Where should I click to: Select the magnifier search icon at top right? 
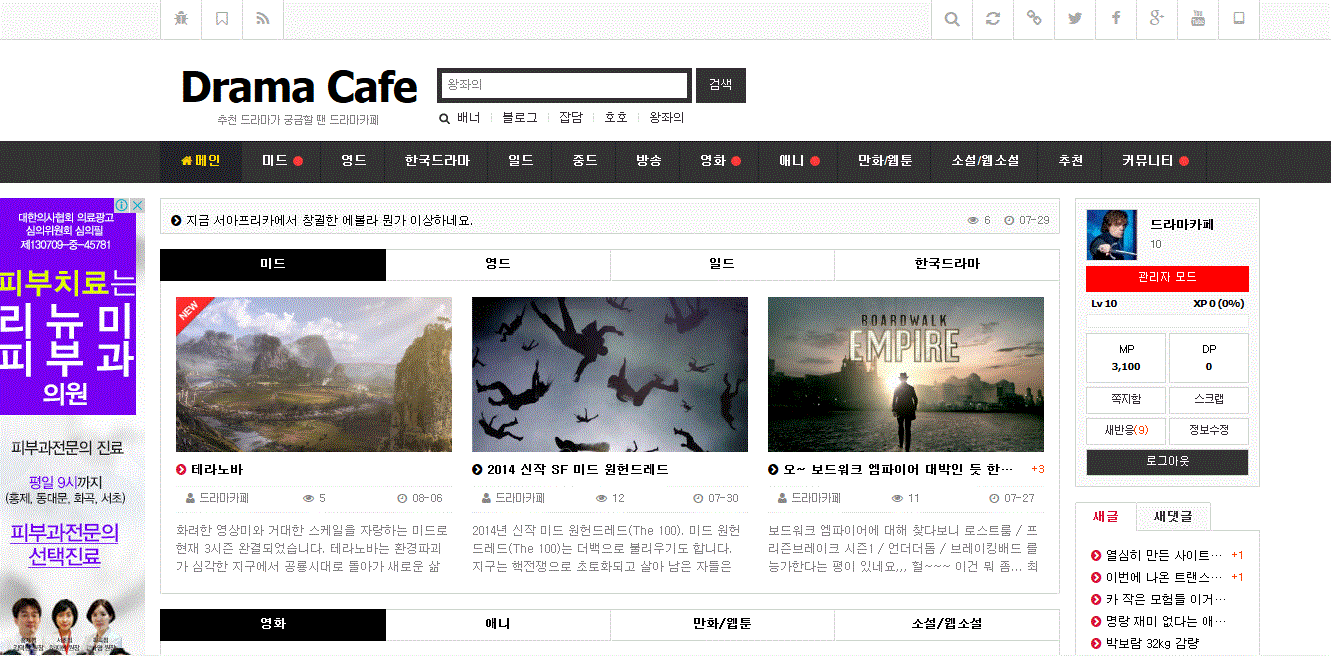(x=951, y=19)
